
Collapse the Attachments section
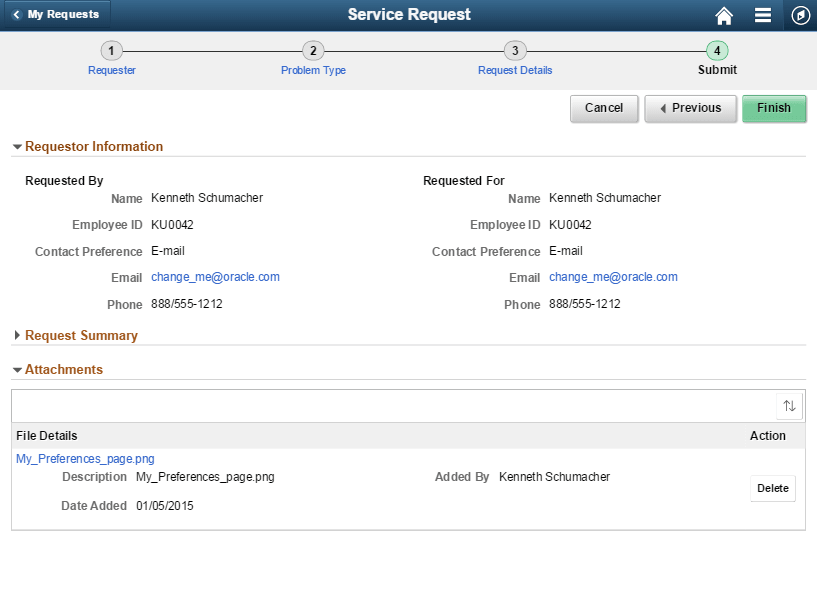click(x=17, y=369)
